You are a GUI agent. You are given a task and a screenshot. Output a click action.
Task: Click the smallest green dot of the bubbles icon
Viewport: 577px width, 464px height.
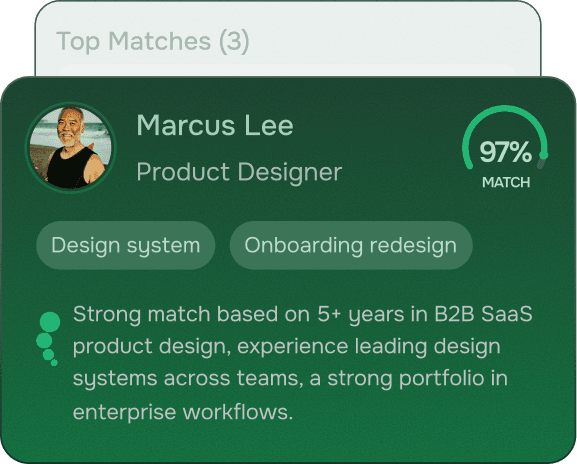54,363
